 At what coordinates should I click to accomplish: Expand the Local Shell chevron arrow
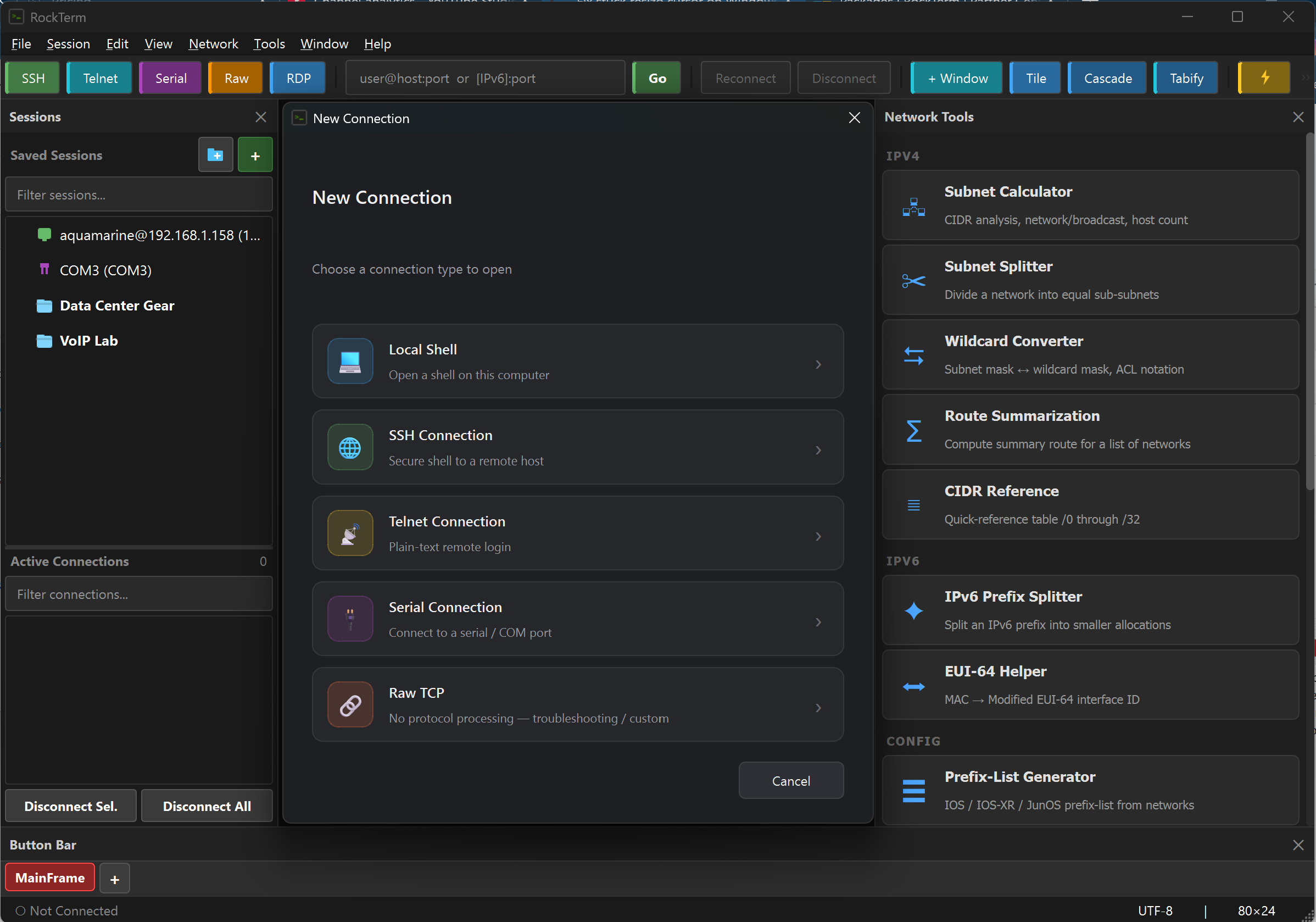coord(818,364)
